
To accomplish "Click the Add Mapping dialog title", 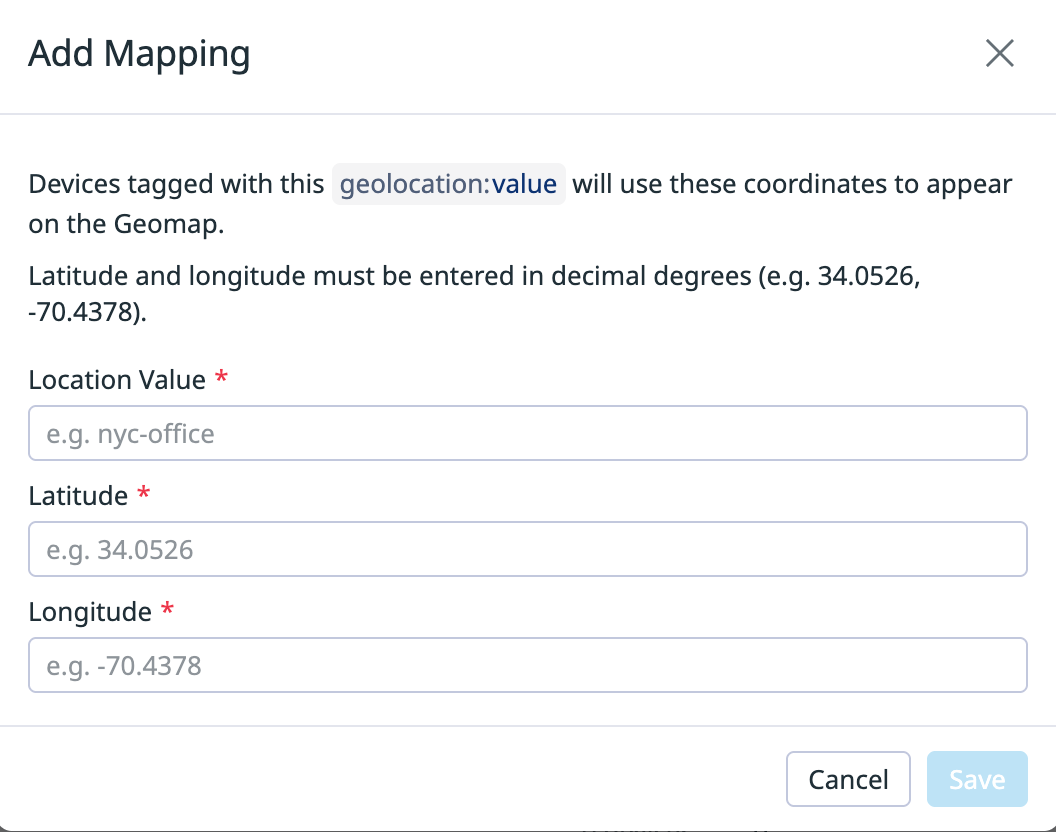I will click(139, 54).
